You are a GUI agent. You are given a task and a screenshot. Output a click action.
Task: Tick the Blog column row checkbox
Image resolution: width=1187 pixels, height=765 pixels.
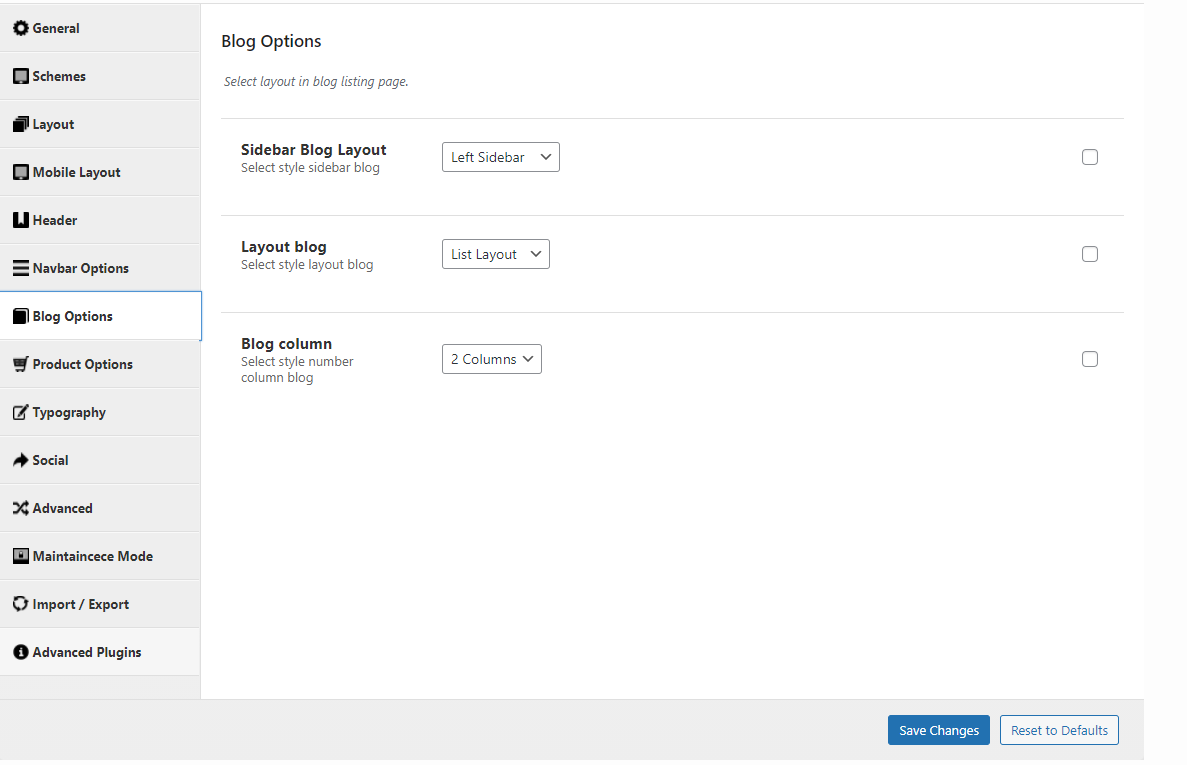pyautogui.click(x=1089, y=359)
